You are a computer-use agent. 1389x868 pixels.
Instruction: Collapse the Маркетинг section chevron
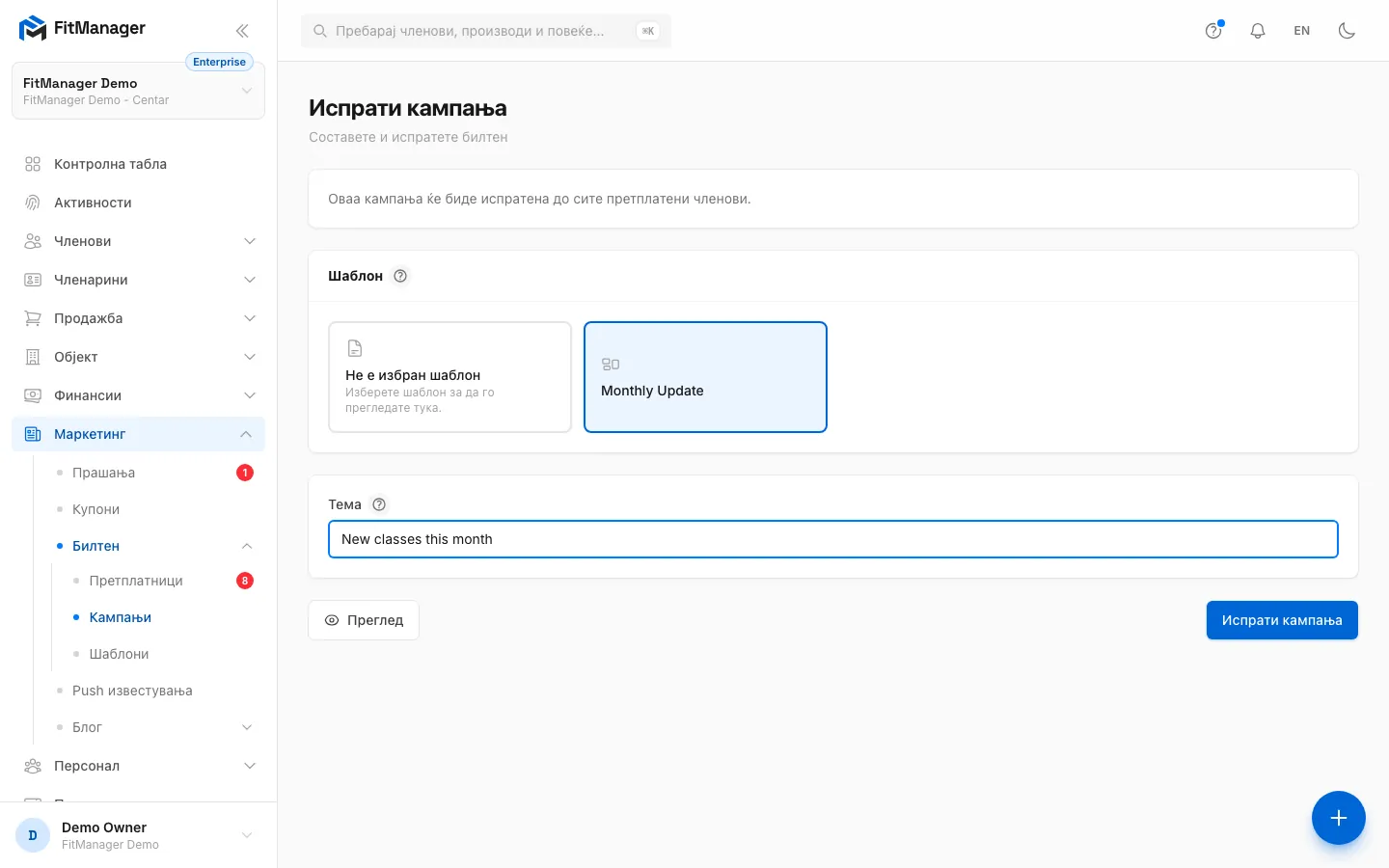(246, 434)
